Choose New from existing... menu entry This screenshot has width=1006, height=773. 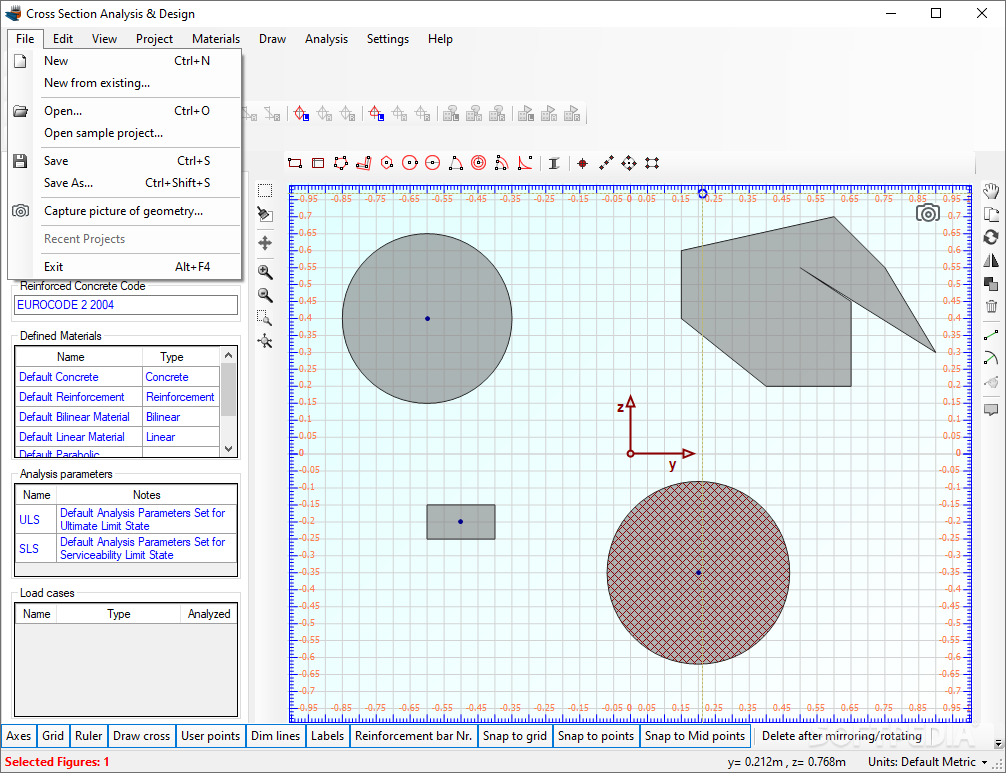tap(126, 83)
